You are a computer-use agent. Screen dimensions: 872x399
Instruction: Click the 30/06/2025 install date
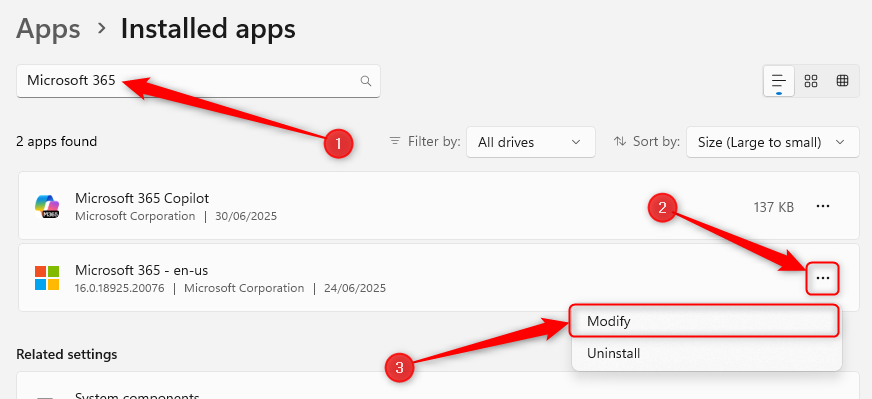pyautogui.click(x=246, y=216)
